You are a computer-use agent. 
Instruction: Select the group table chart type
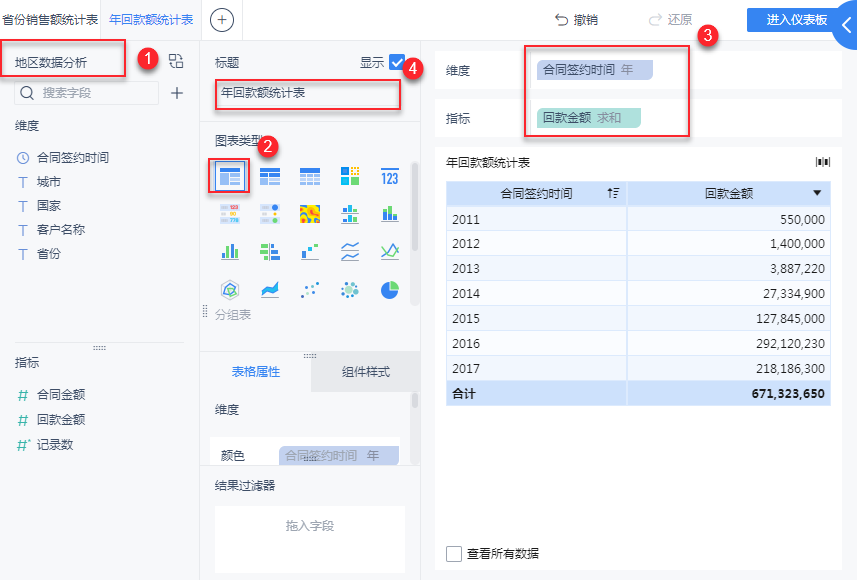click(229, 177)
